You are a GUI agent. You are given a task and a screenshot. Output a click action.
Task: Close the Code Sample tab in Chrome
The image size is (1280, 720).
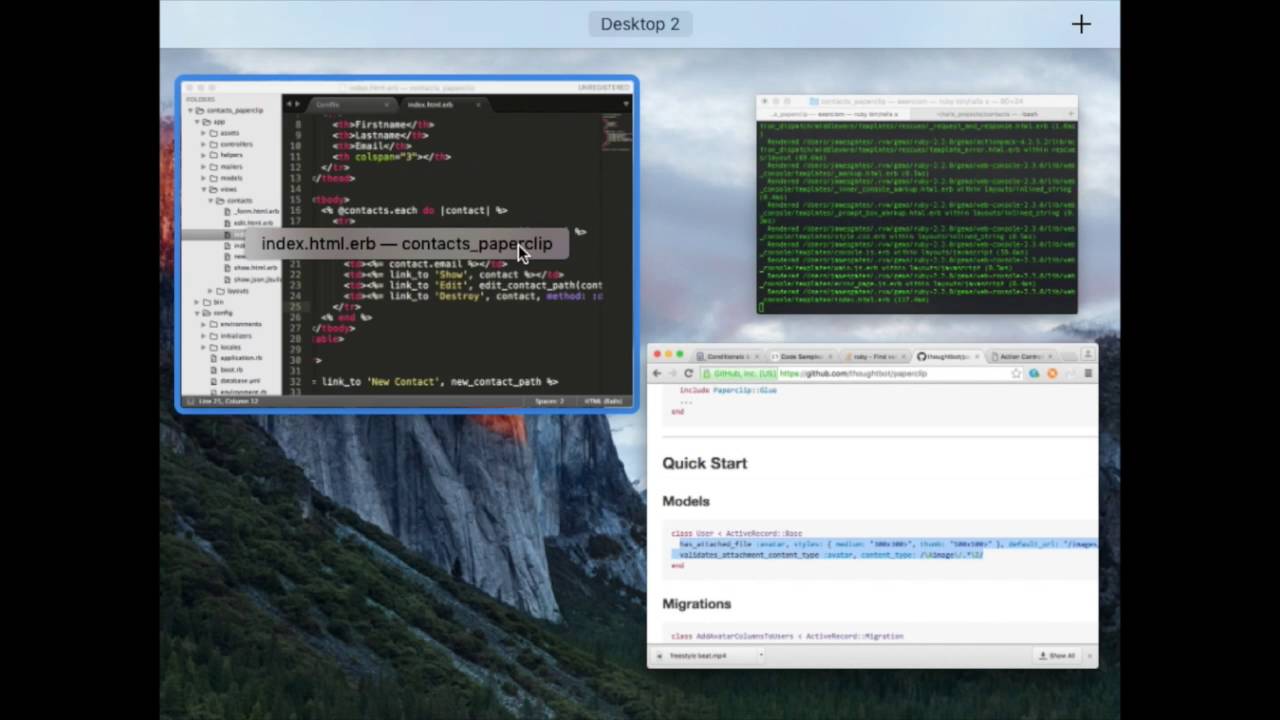click(x=830, y=356)
